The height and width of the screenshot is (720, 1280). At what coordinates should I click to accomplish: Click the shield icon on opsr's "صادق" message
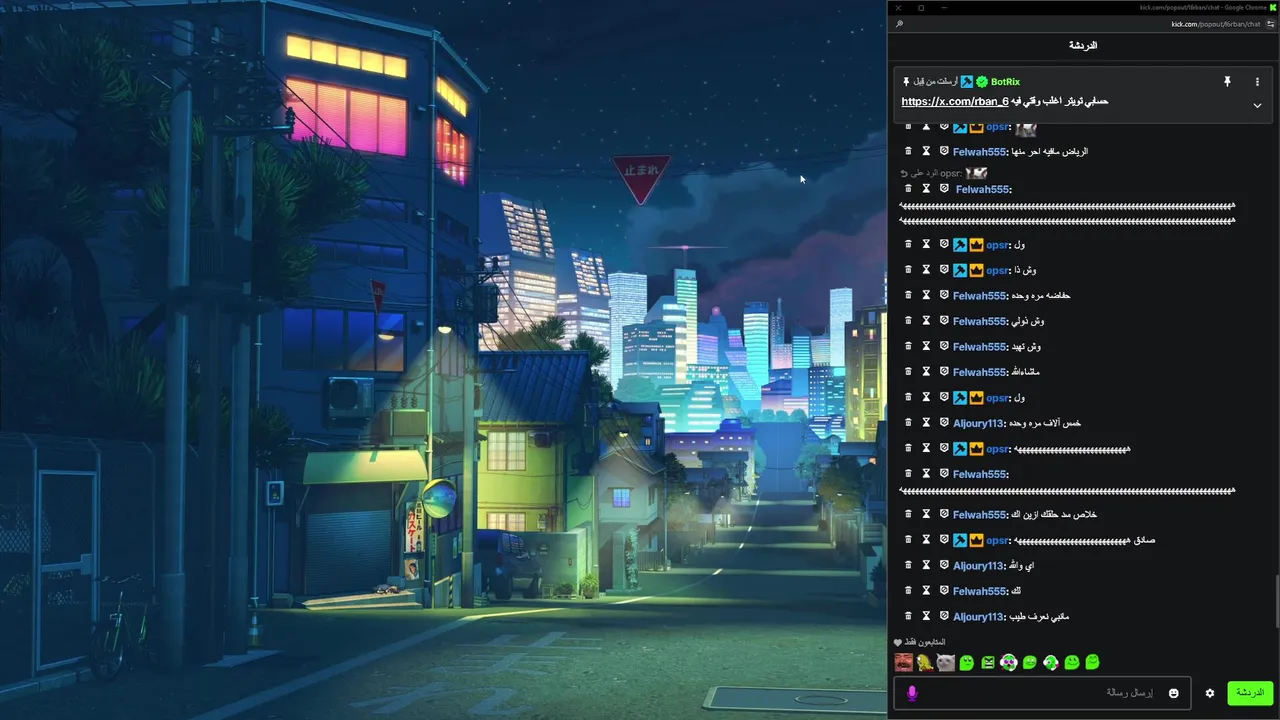point(943,540)
